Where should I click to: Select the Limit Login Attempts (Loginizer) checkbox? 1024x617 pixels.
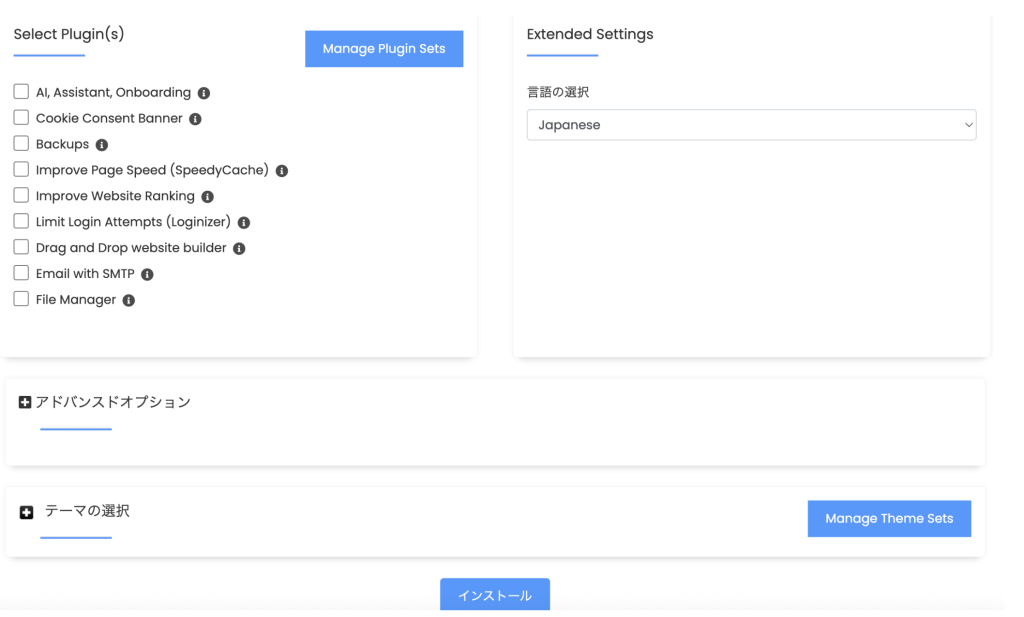[x=21, y=222]
